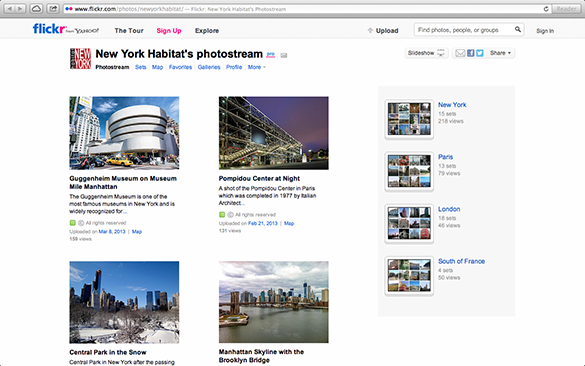Screen dimensions: 585x366
Task: Expand the More dropdown
Action: pyautogui.click(x=257, y=67)
